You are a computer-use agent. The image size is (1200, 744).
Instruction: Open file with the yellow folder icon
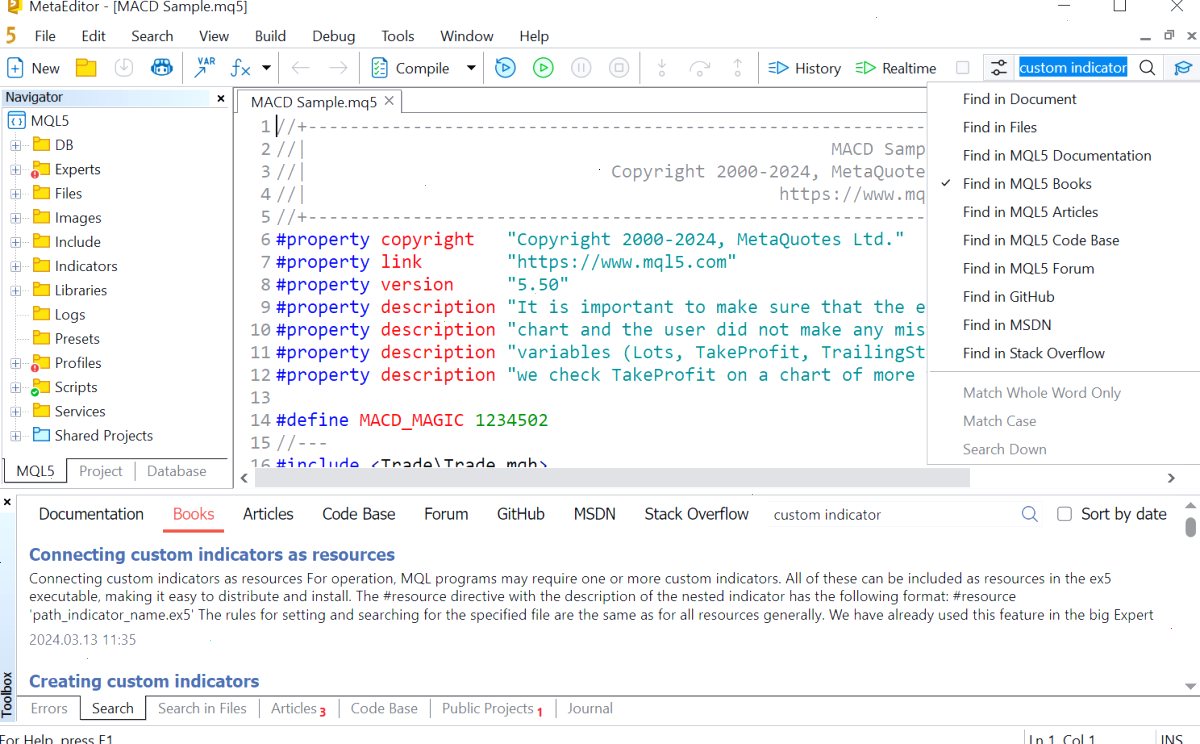click(x=86, y=68)
